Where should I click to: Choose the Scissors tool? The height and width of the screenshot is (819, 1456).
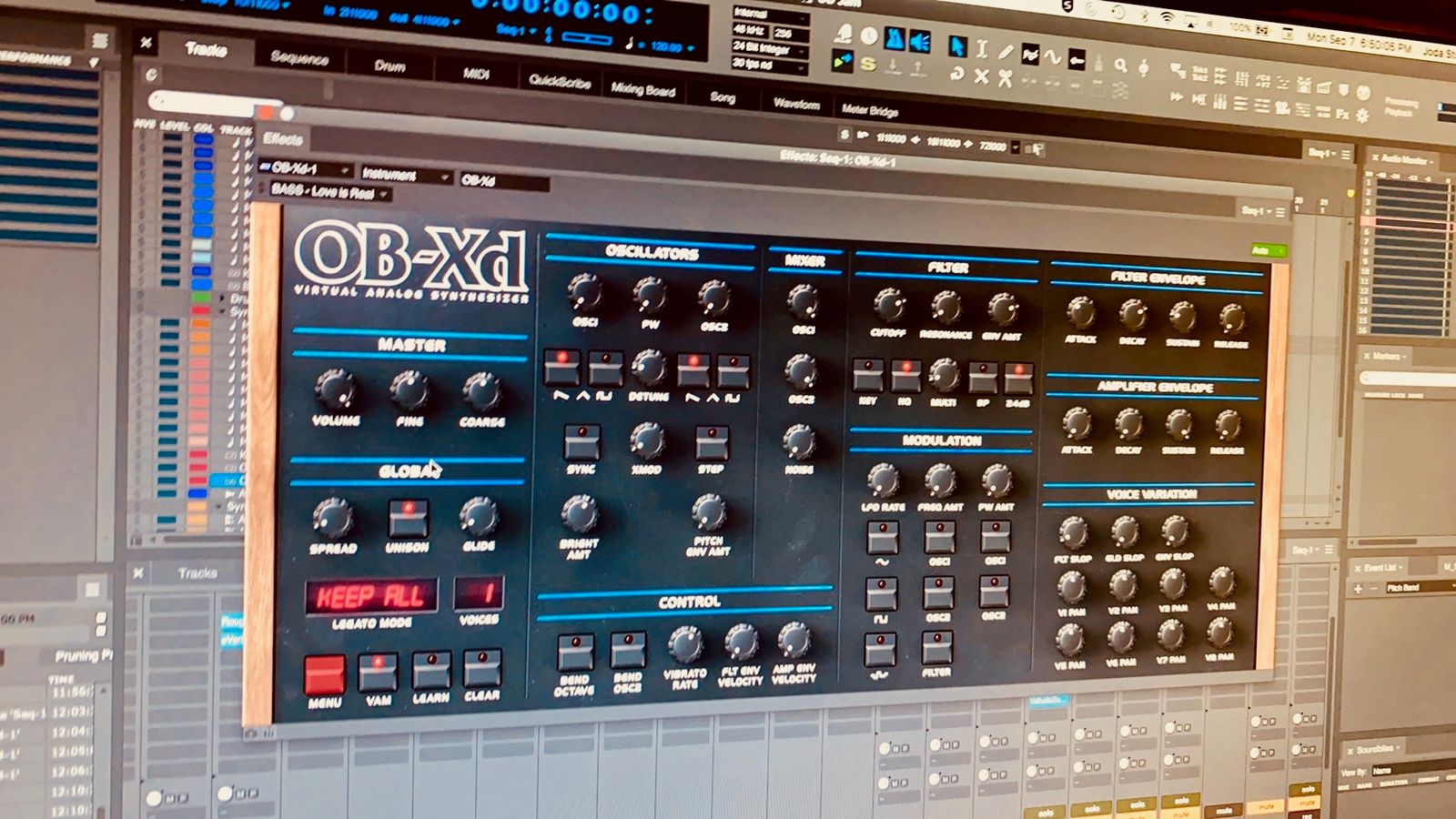pyautogui.click(x=1005, y=78)
